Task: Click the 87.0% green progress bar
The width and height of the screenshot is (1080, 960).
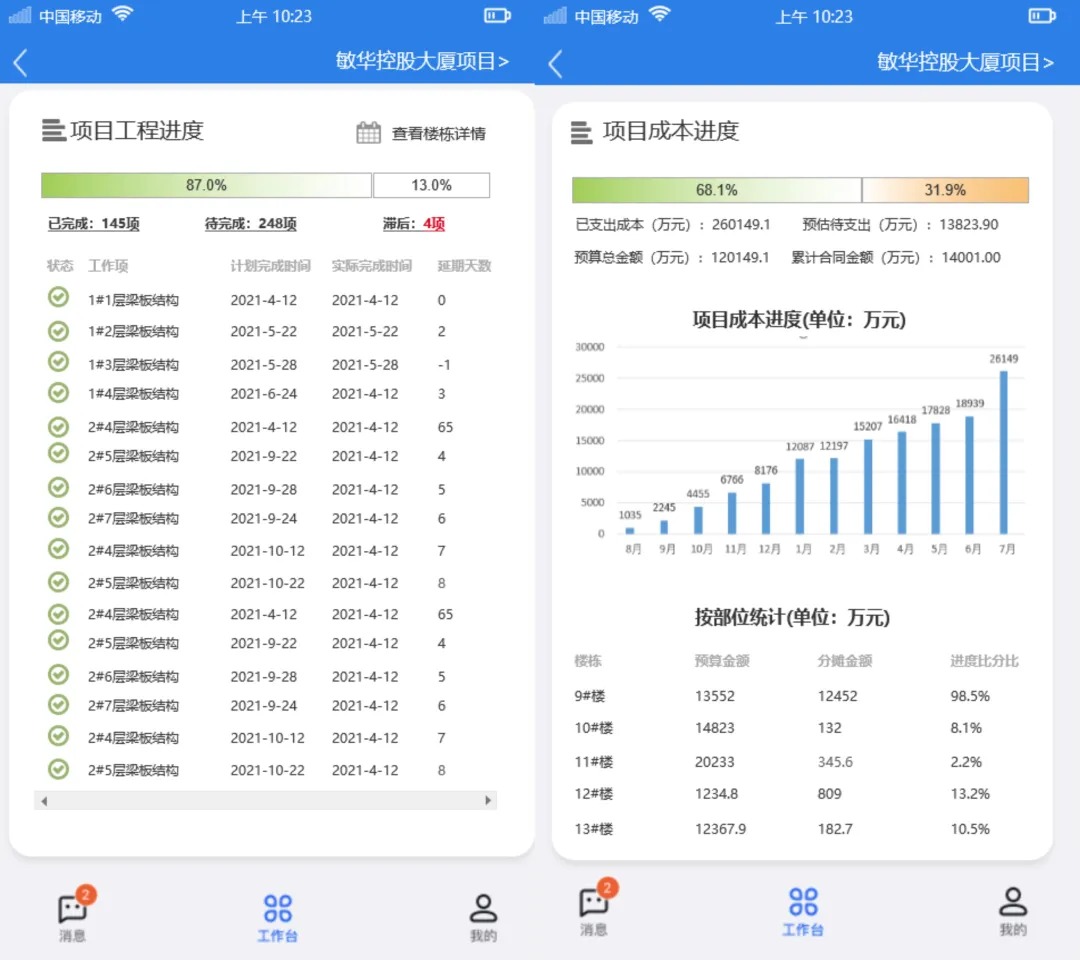Action: coord(206,185)
